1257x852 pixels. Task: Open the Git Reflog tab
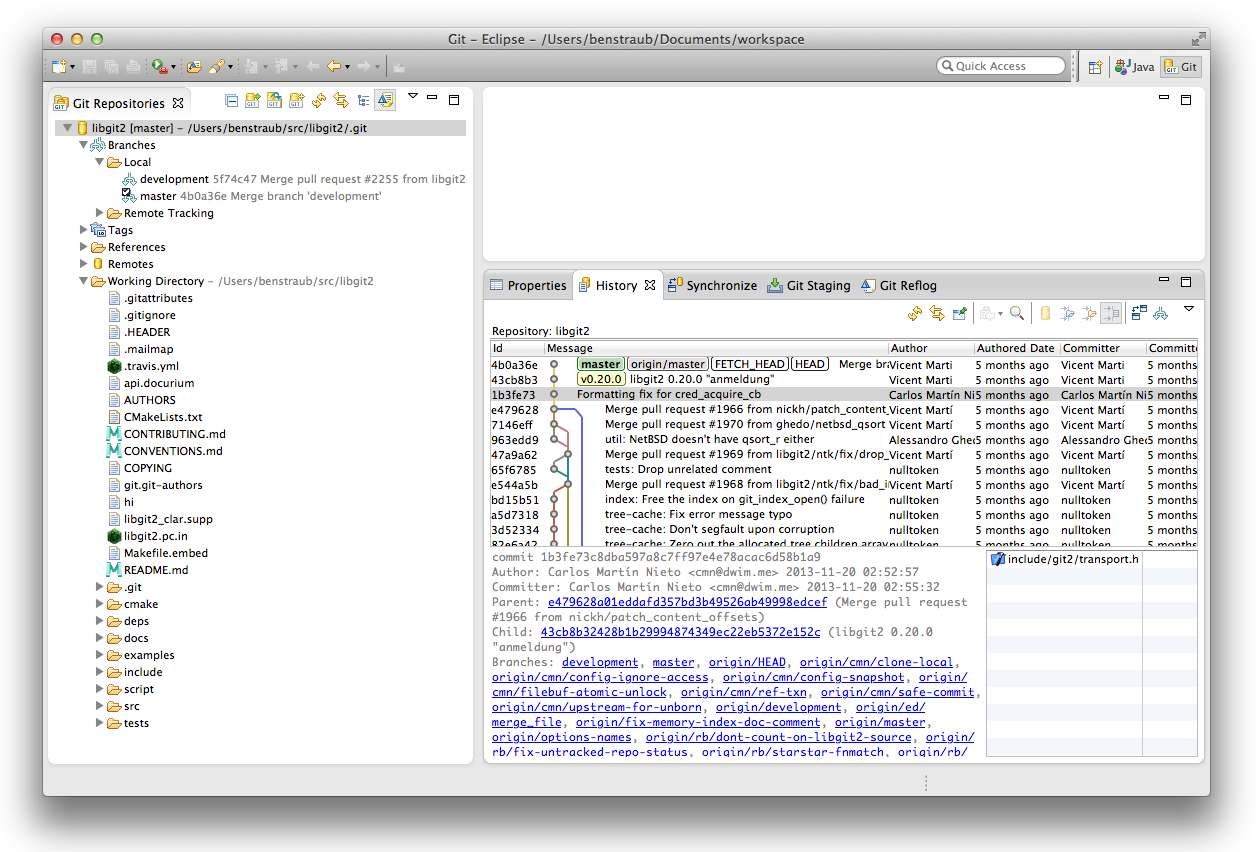899,286
